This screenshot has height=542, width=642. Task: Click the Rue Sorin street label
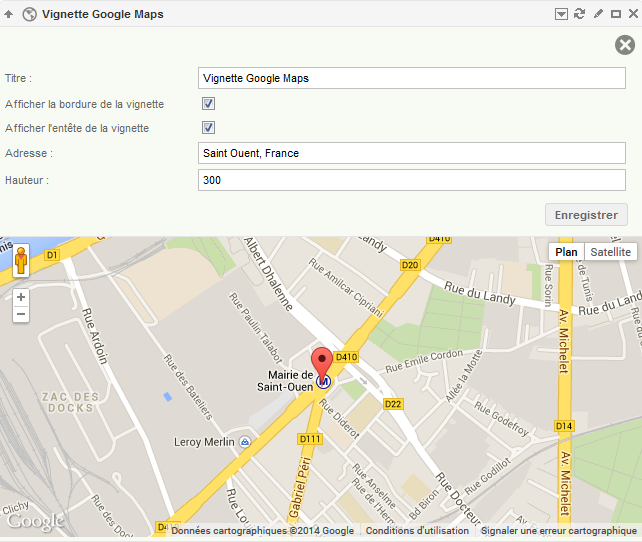(549, 285)
